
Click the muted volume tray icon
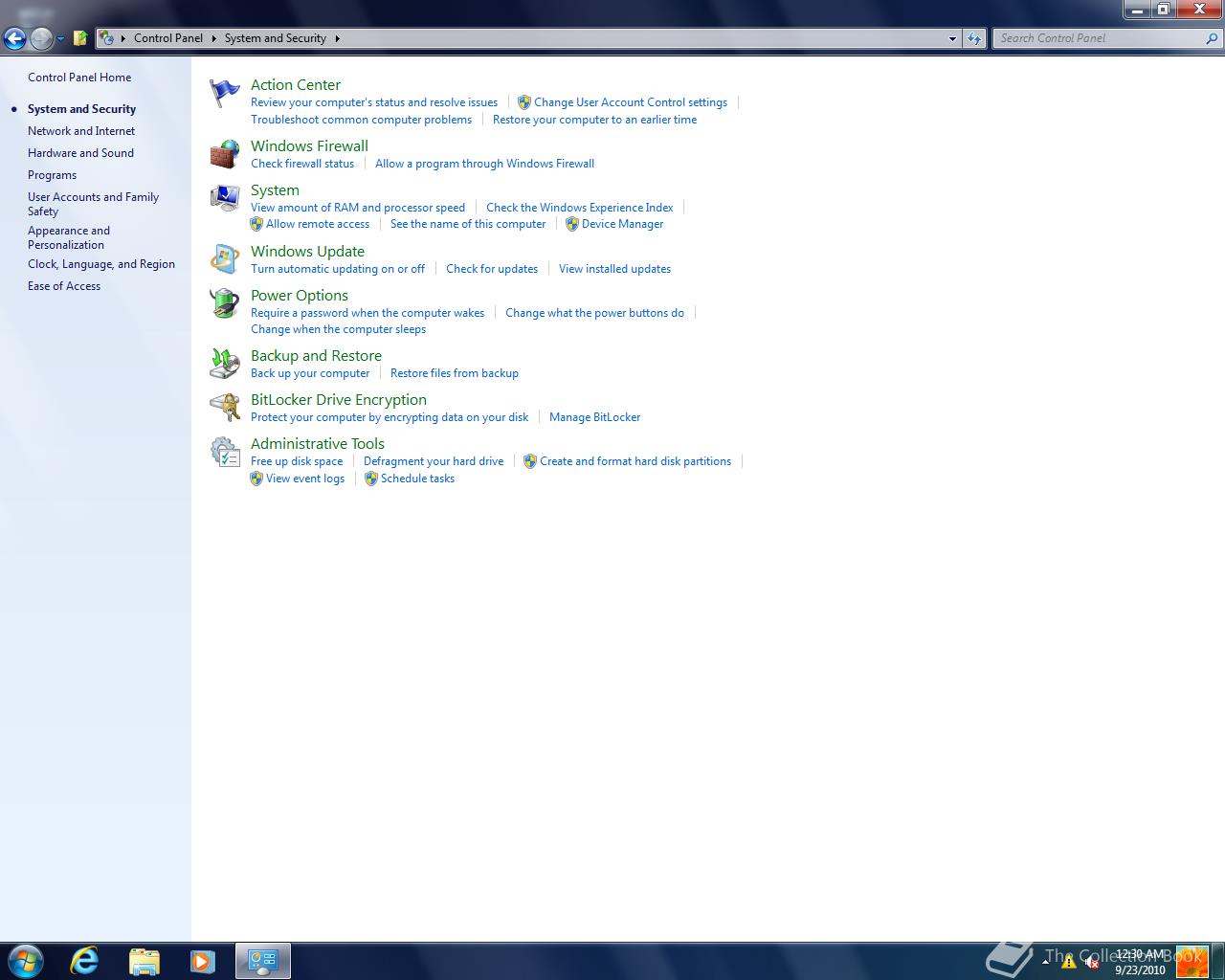click(x=1091, y=962)
